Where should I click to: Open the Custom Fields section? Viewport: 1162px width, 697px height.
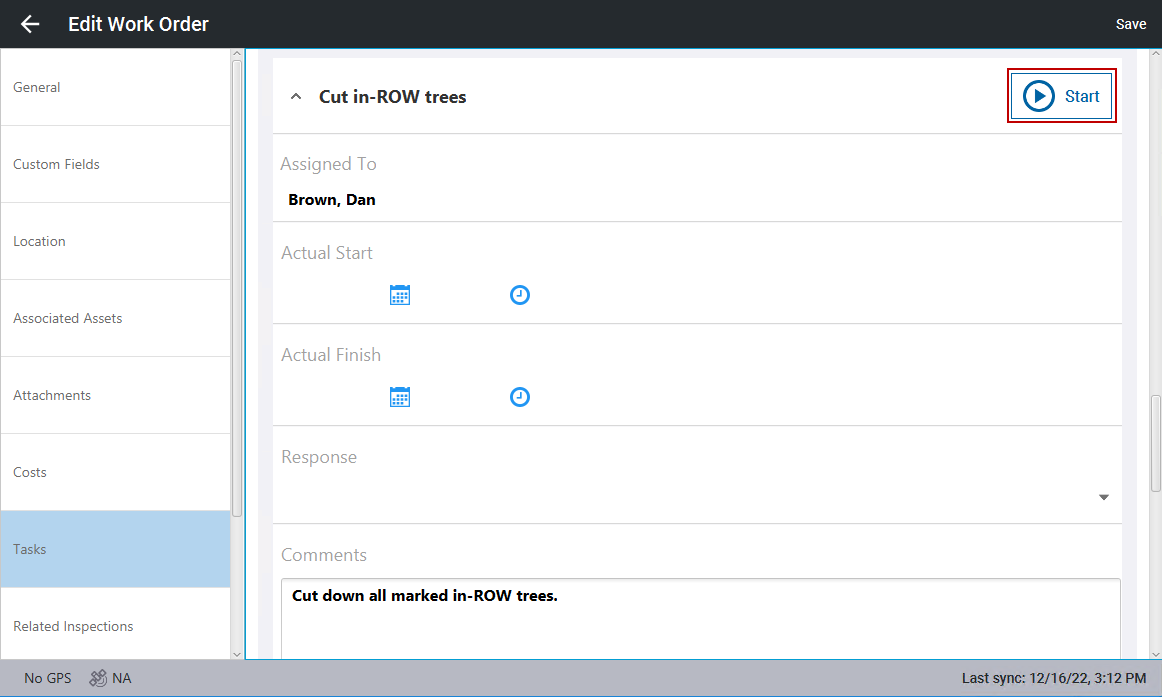[116, 164]
